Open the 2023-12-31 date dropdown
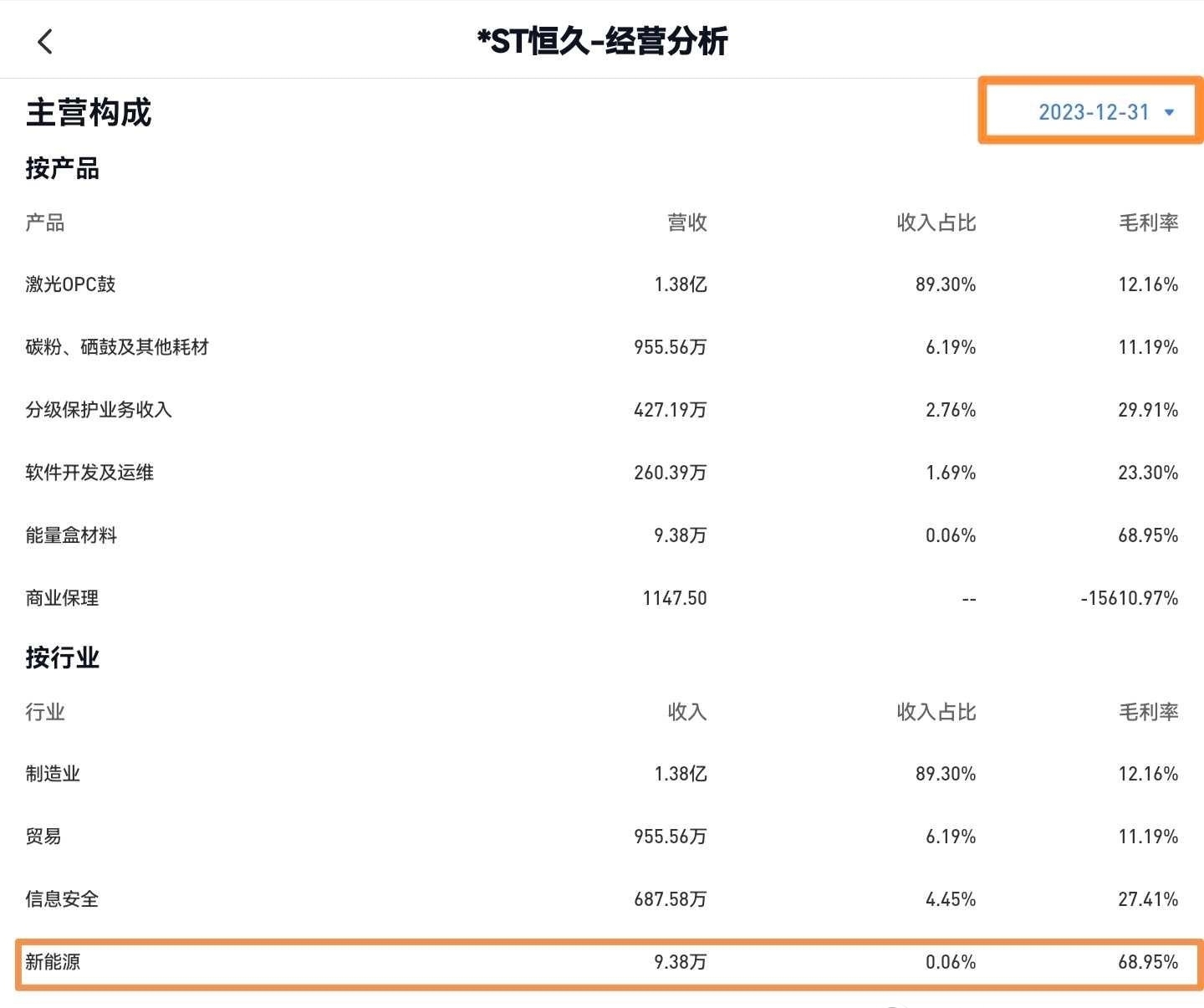 point(1106,112)
